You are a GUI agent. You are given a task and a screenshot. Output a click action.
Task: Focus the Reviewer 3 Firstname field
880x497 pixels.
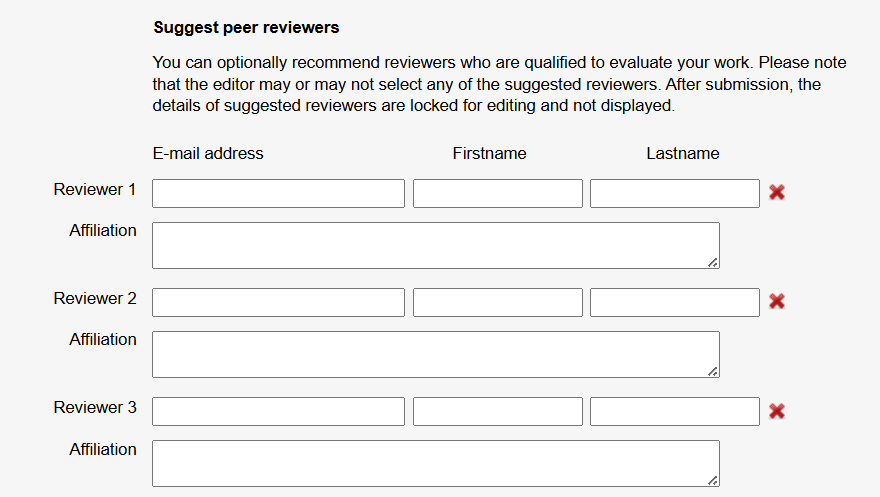tap(498, 411)
